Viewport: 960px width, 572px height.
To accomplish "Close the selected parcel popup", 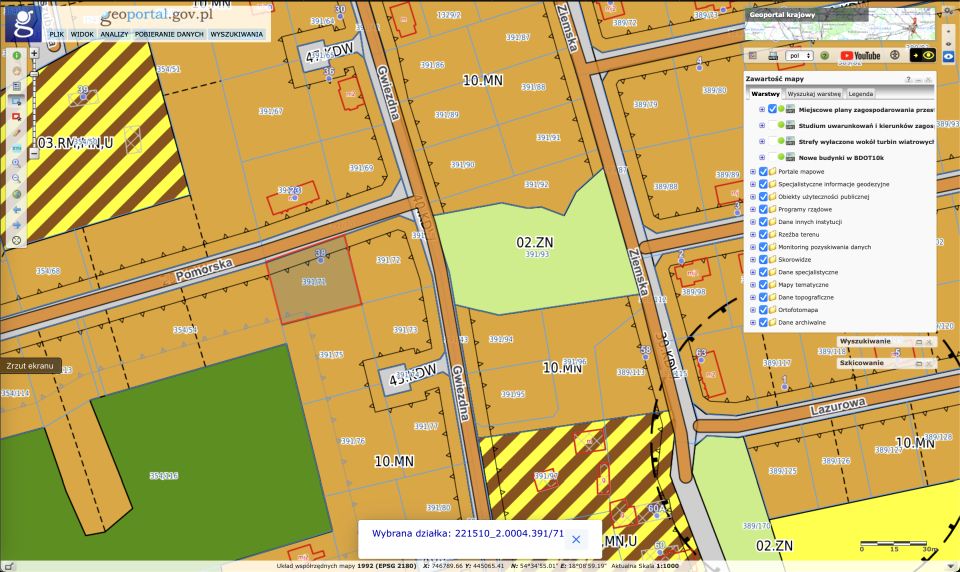I will (x=576, y=539).
